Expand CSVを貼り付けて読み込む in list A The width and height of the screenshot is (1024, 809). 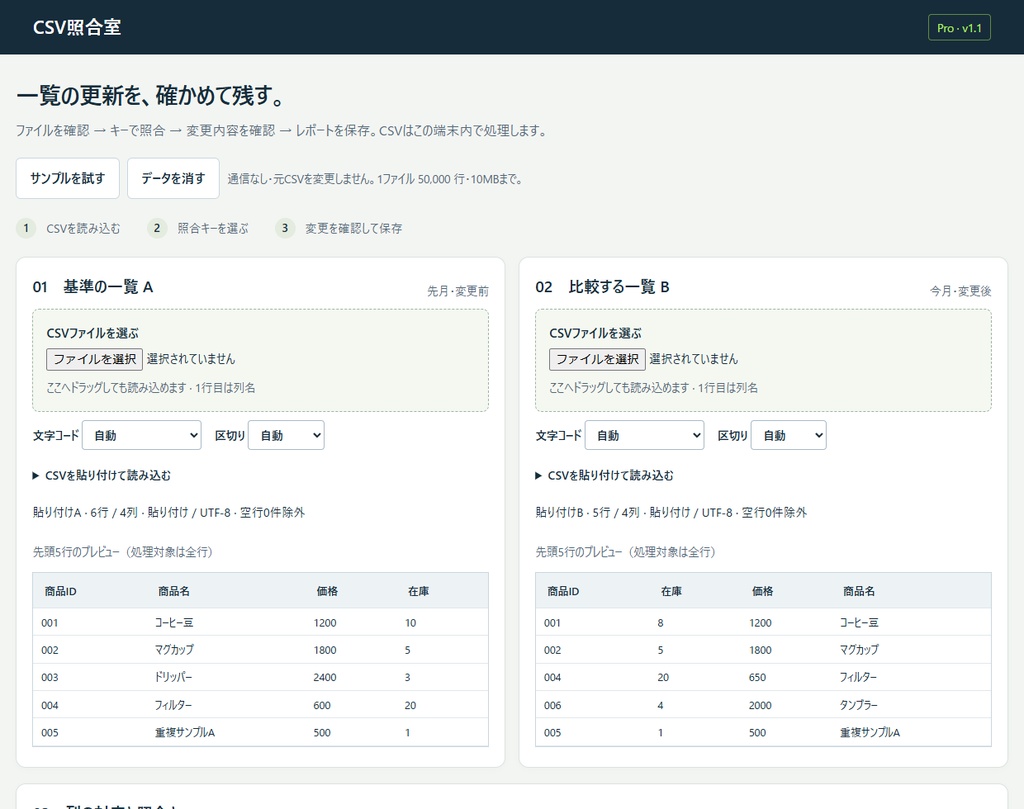pos(102,475)
